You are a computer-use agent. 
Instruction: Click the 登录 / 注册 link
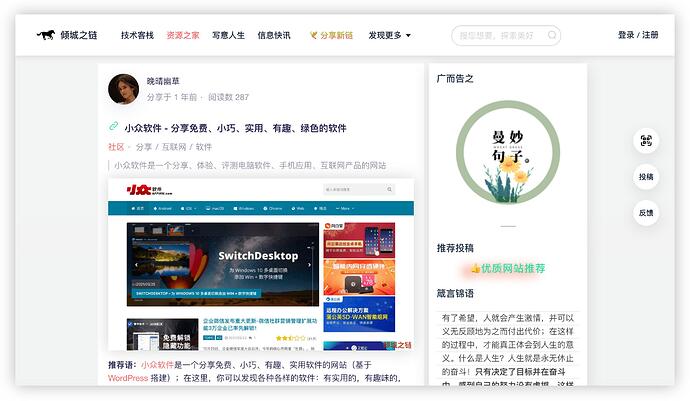(638, 35)
